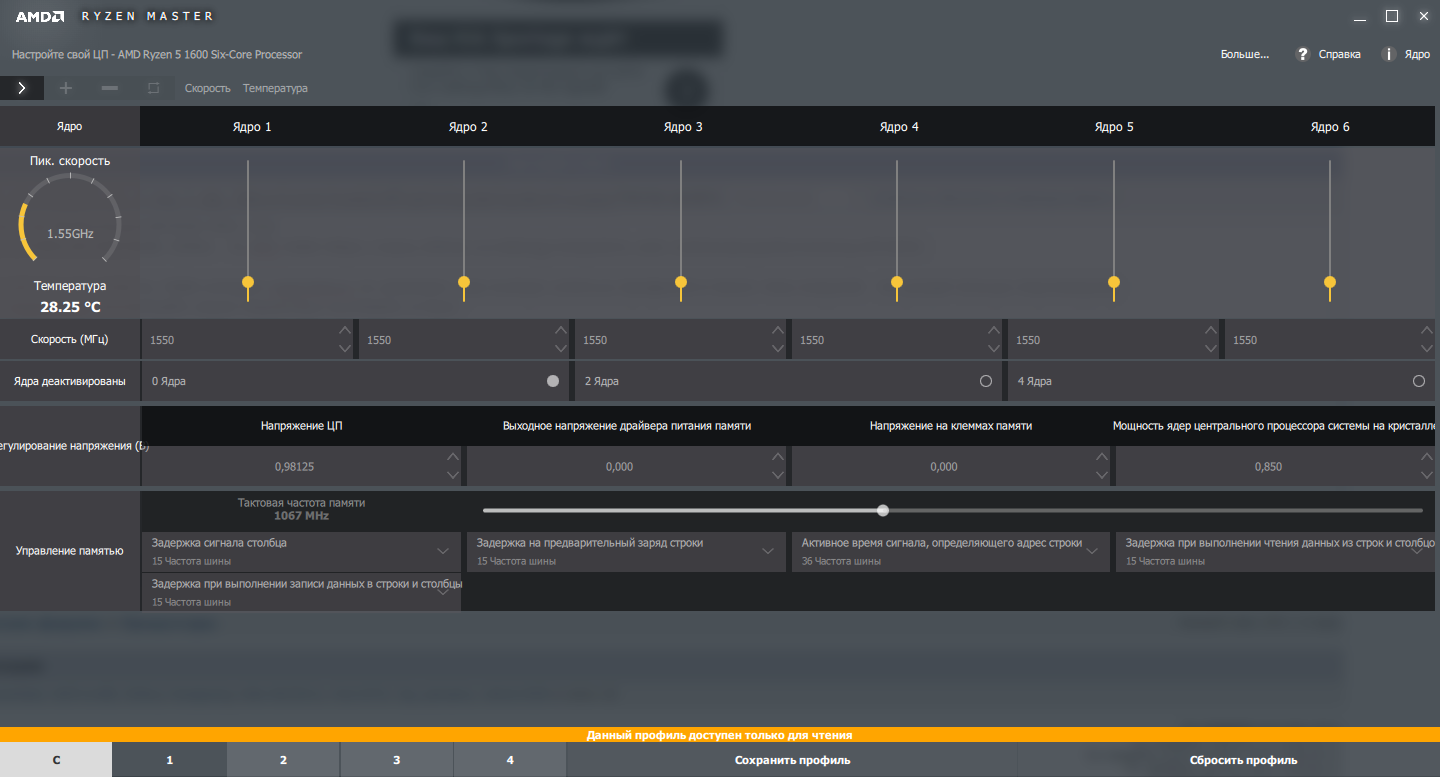The image size is (1440, 777).
Task: Open Активное время сигнала dropdown showing 36
Action: [x=951, y=551]
